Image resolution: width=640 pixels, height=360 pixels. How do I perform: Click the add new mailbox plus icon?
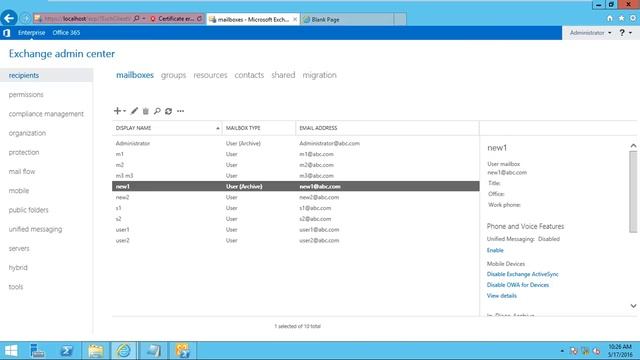pos(117,111)
